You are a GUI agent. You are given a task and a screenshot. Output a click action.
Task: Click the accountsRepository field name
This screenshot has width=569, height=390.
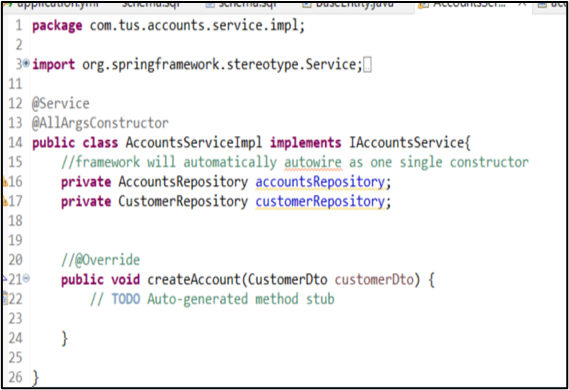[320, 182]
